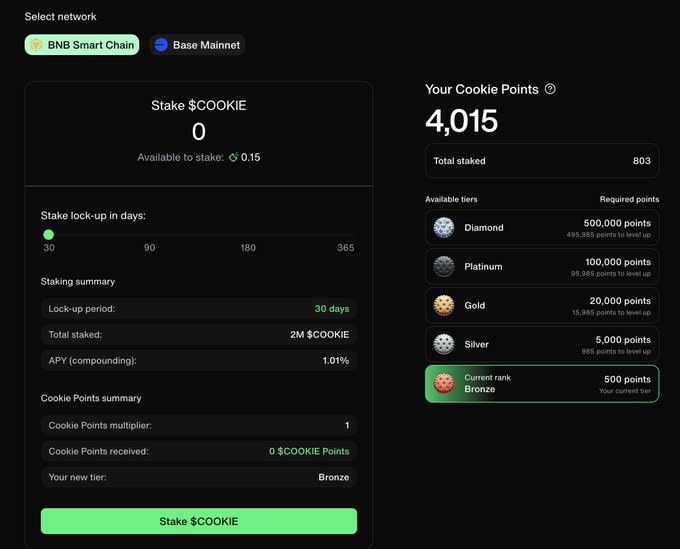Click '985 points to level up' text
The height and width of the screenshot is (549, 680).
point(616,352)
